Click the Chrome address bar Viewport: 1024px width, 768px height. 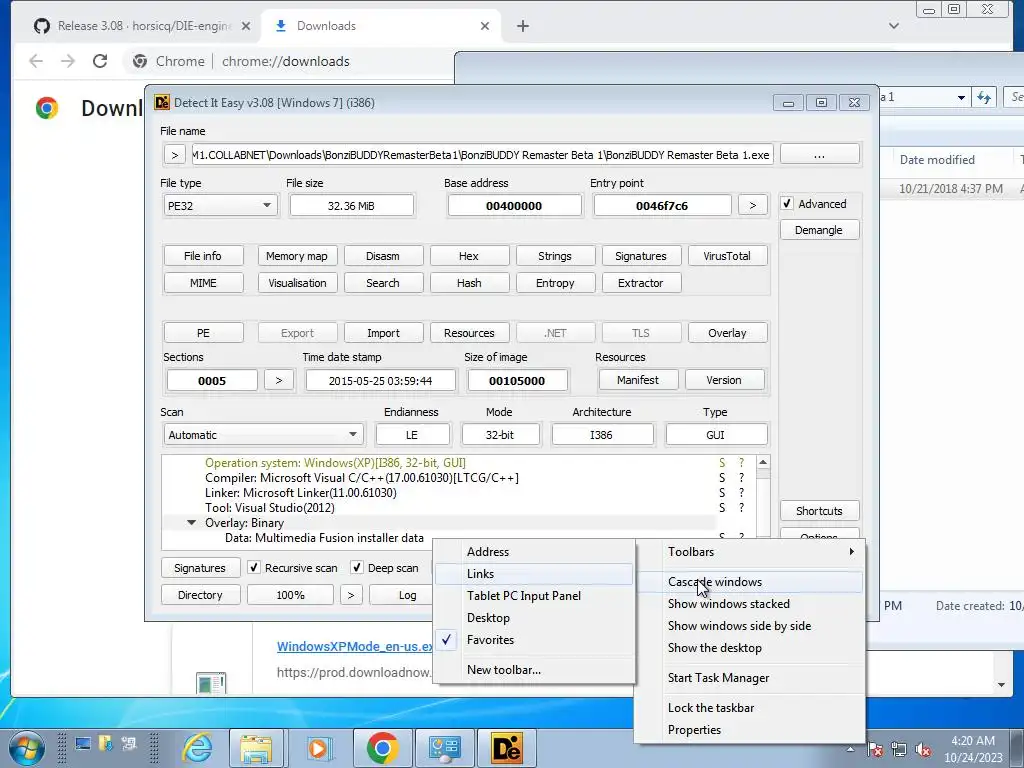coord(287,61)
